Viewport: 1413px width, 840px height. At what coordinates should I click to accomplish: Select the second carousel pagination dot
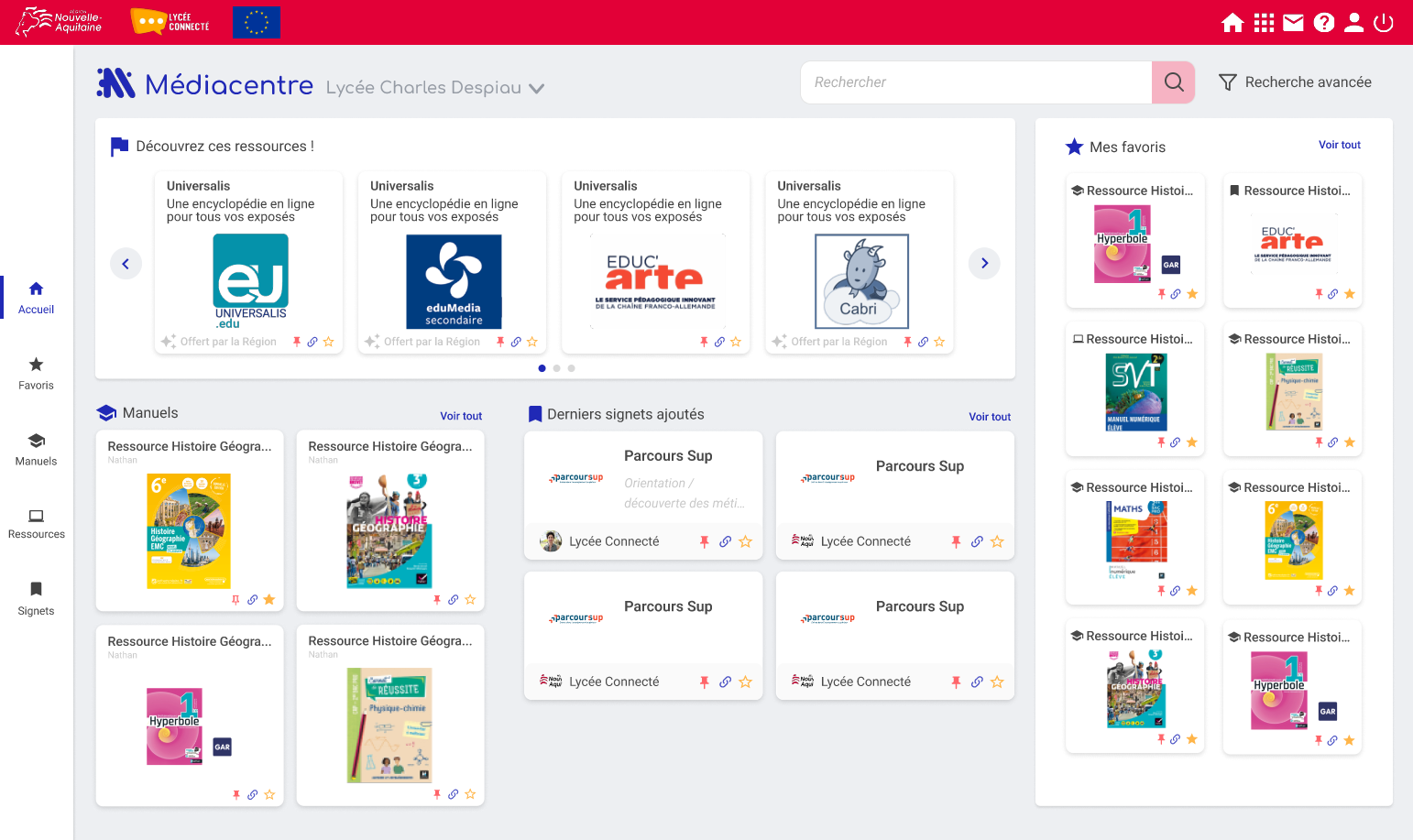[556, 368]
